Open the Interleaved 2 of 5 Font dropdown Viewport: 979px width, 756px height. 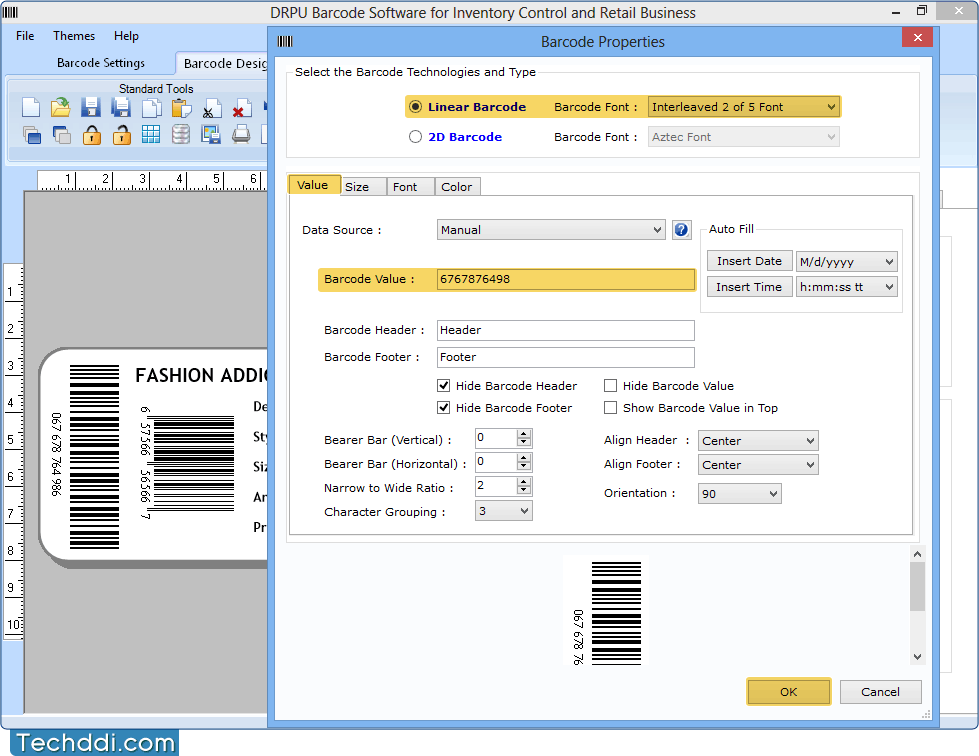pyautogui.click(x=744, y=107)
